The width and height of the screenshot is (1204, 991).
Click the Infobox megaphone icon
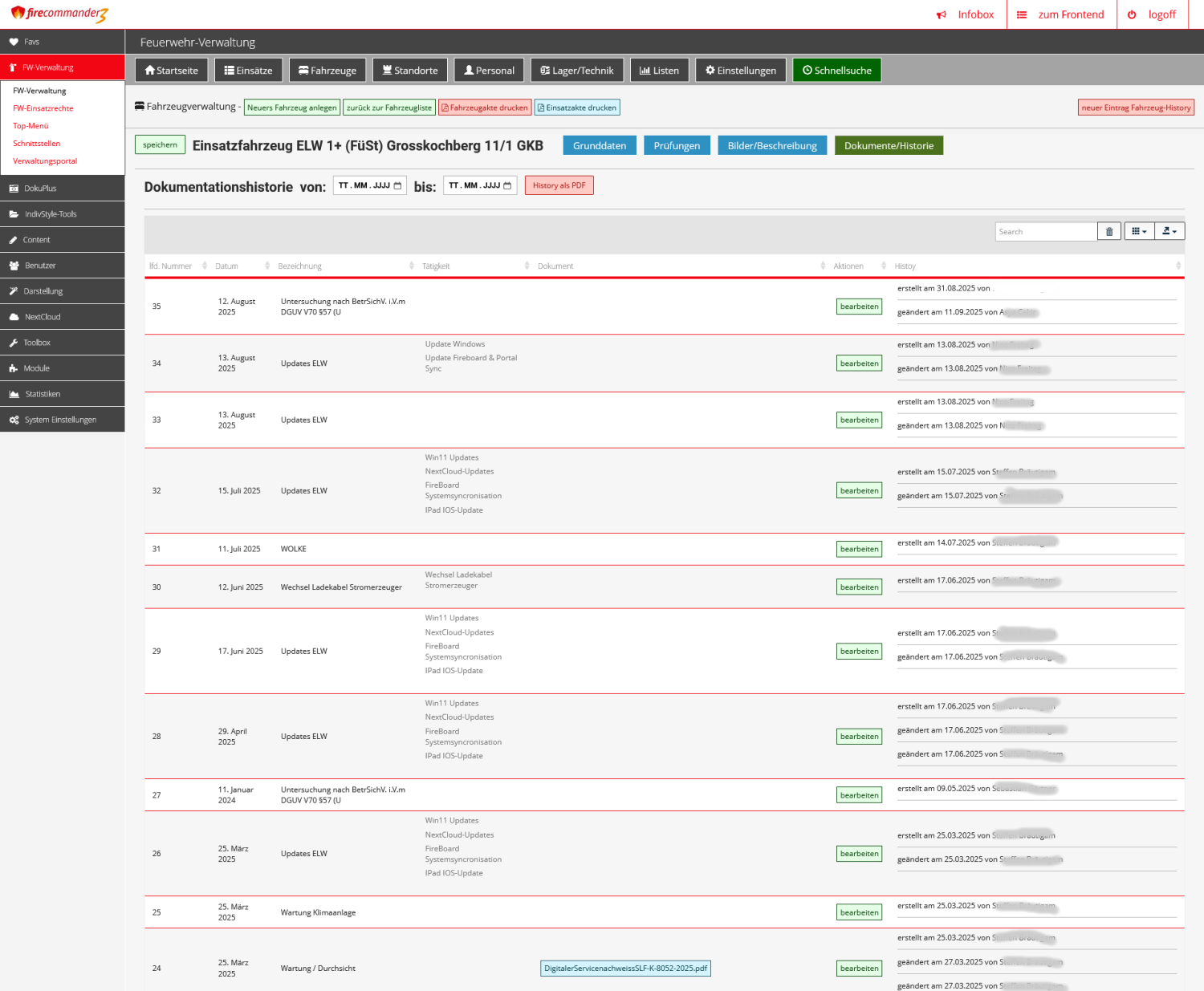coord(942,14)
